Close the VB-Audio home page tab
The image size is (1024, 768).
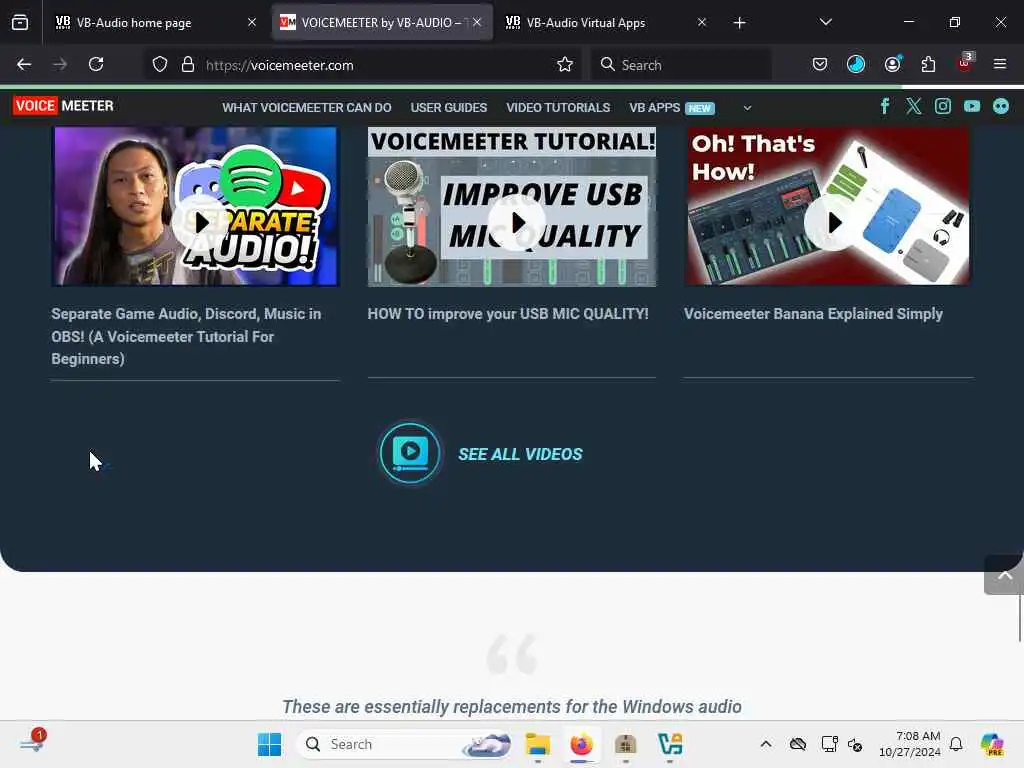(252, 22)
